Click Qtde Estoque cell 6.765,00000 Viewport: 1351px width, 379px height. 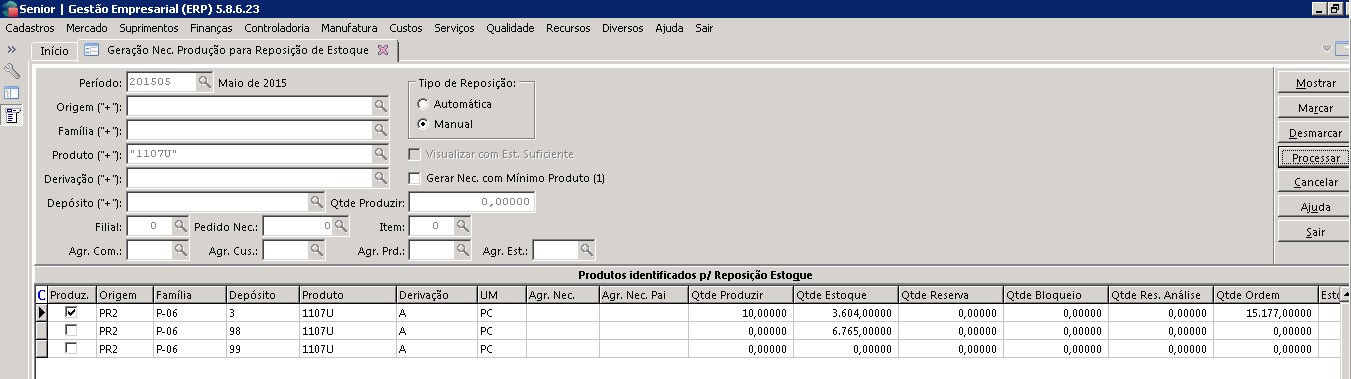tap(845, 330)
